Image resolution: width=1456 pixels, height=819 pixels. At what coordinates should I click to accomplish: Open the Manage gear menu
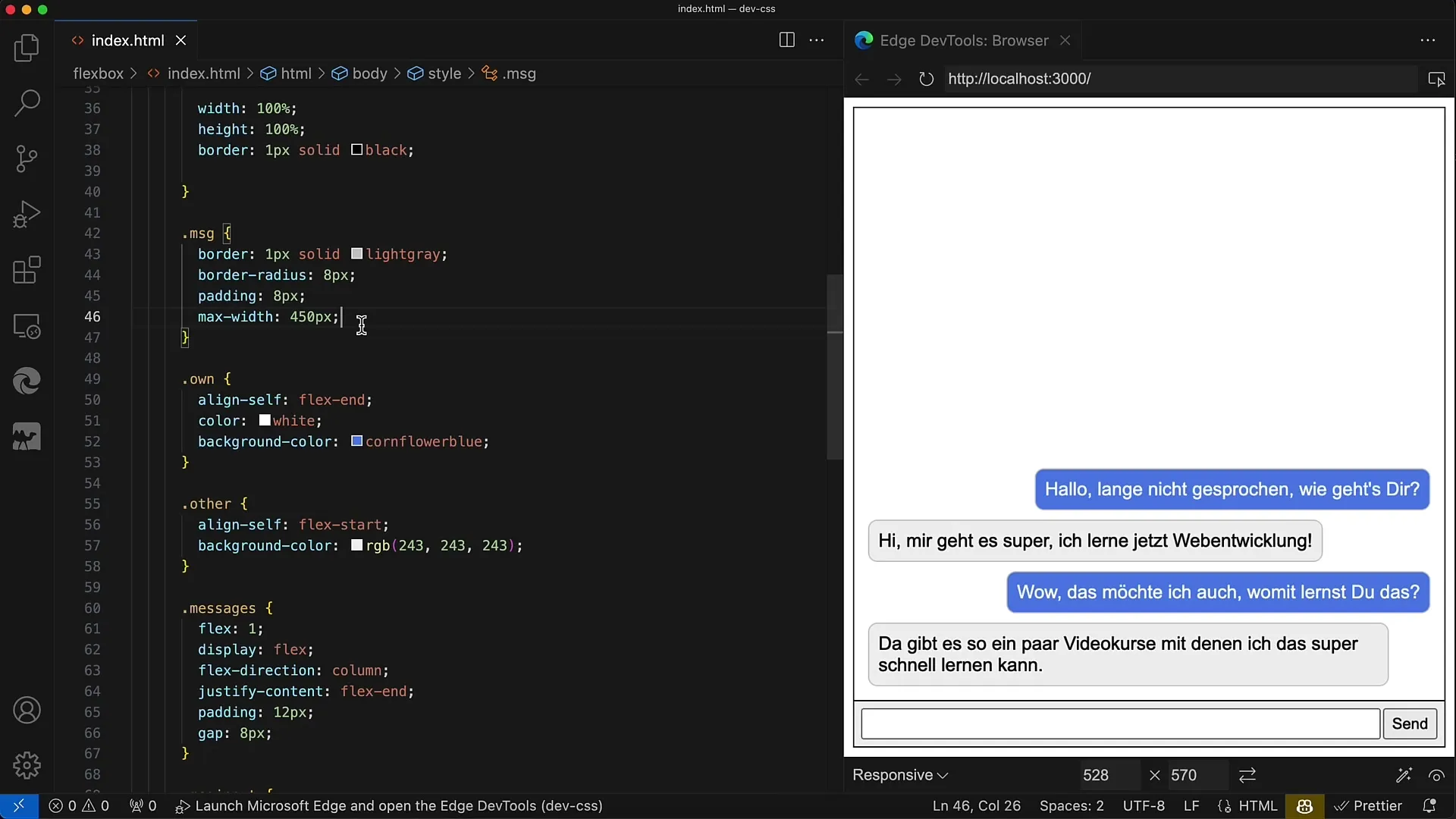click(x=27, y=766)
